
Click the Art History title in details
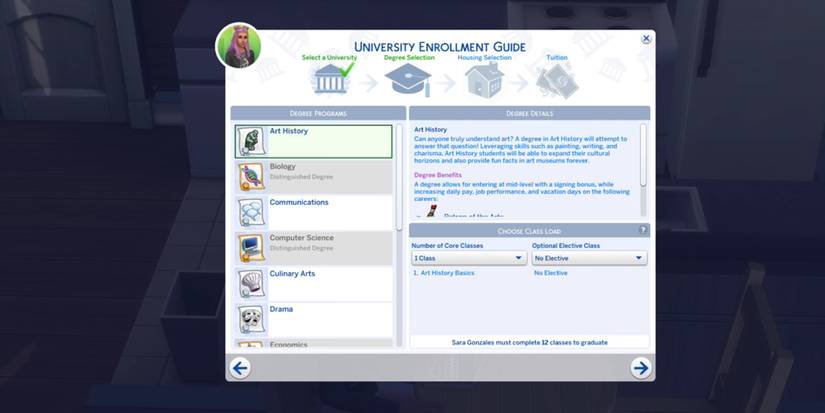430,129
